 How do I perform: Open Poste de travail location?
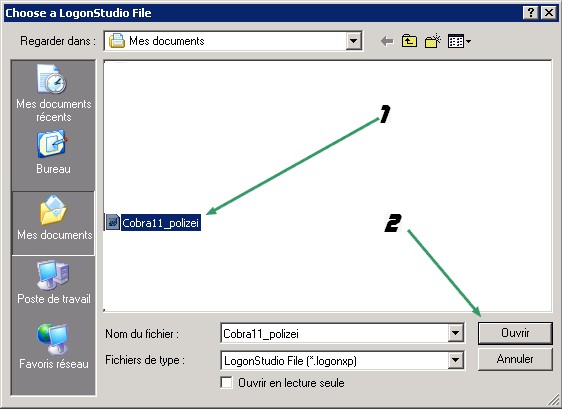click(53, 282)
